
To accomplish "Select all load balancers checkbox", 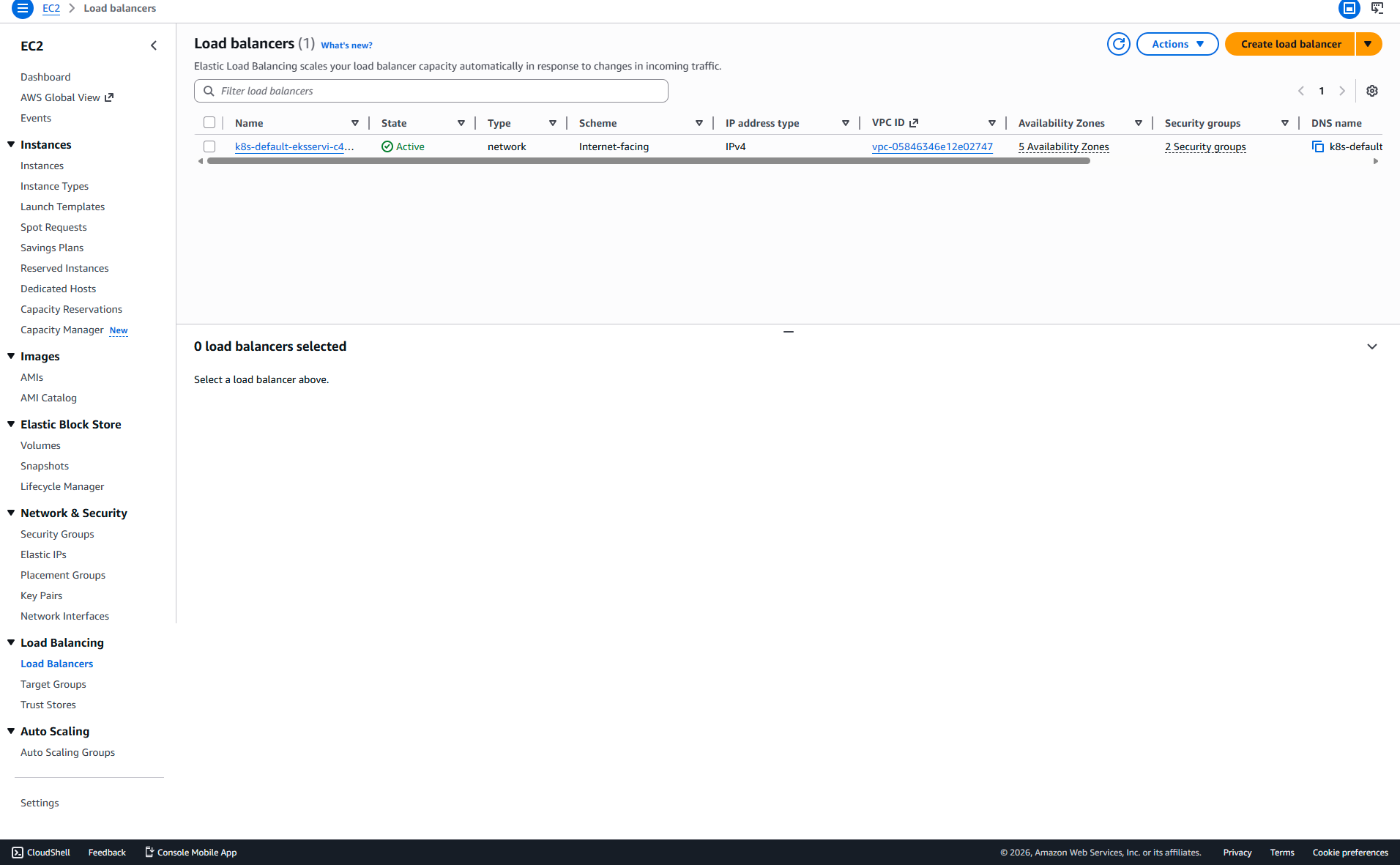I will tap(209, 123).
